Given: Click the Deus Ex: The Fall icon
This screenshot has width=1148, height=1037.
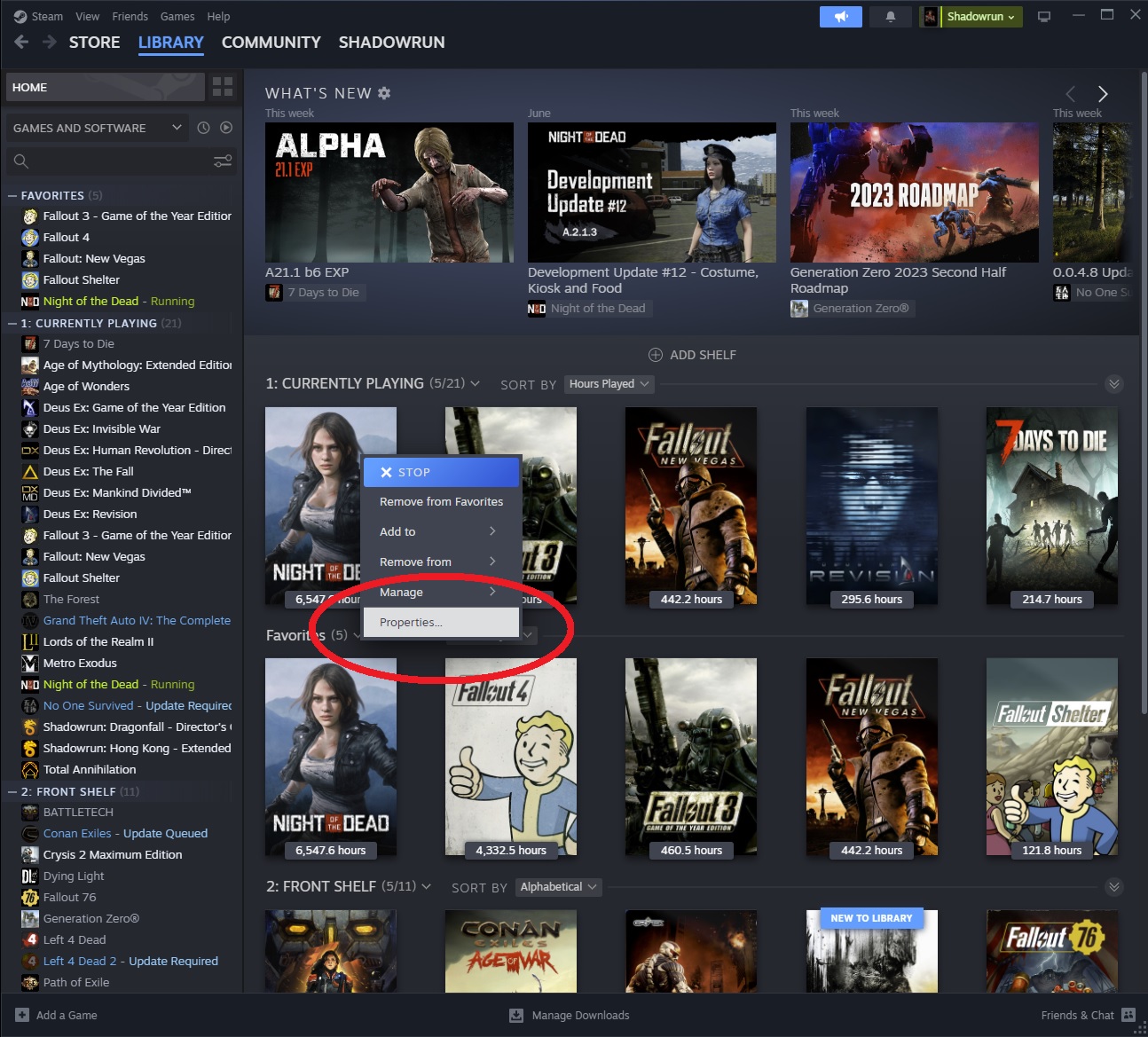Looking at the screenshot, I should tap(30, 472).
